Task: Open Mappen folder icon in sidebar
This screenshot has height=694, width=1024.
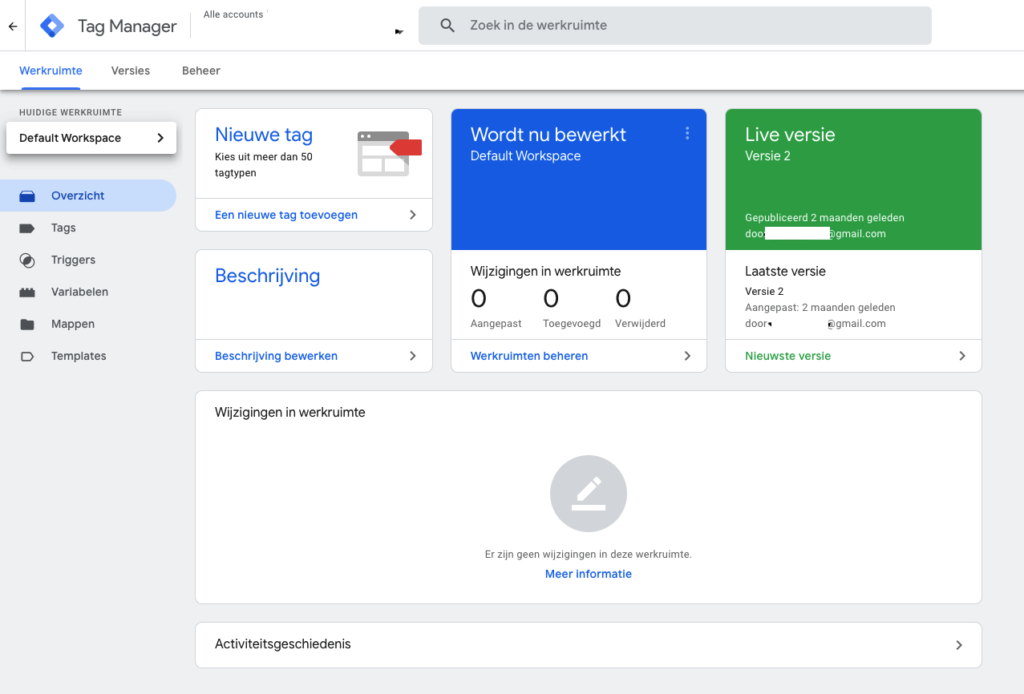Action: (28, 324)
